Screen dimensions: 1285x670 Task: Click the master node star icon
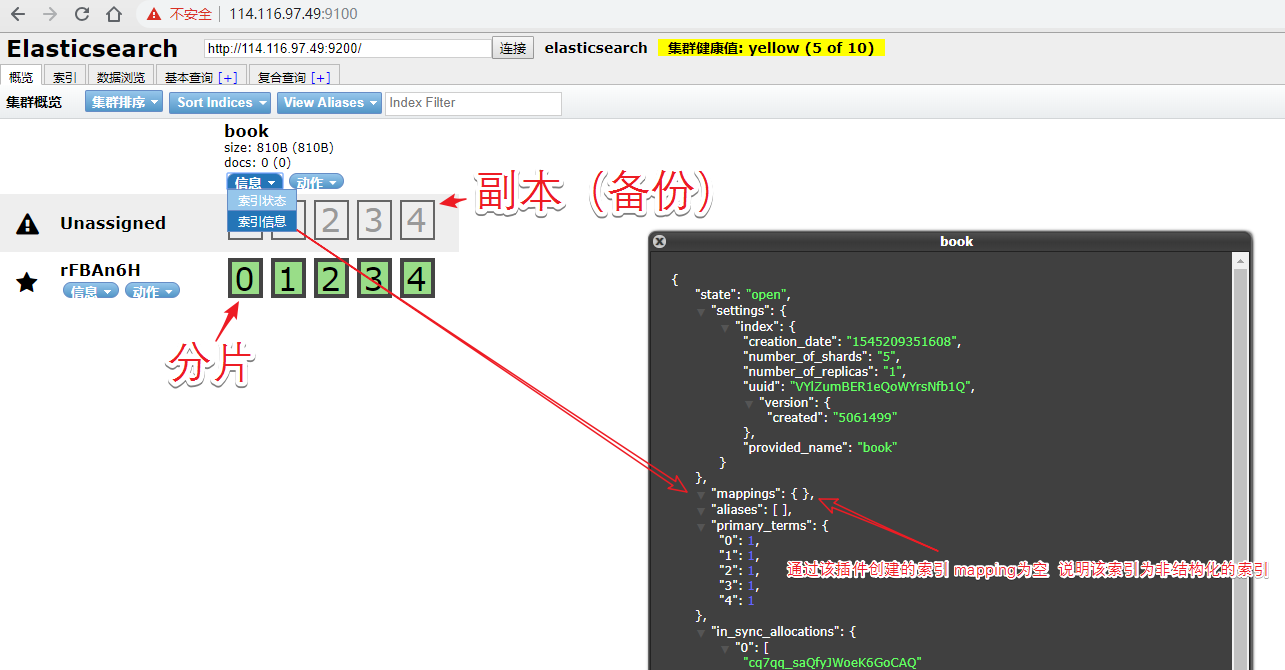27,282
